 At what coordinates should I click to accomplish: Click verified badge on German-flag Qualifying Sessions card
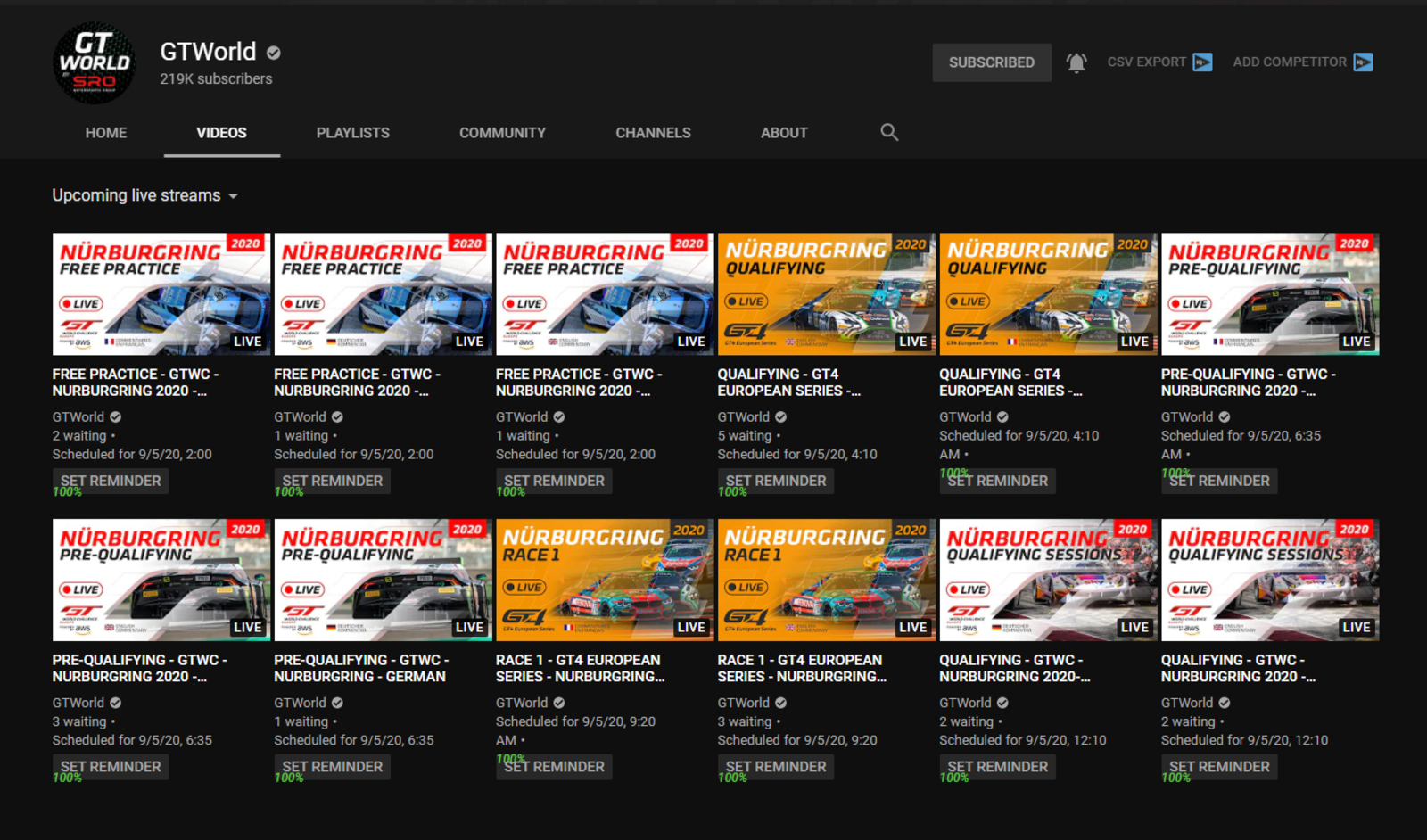[x=1002, y=703]
